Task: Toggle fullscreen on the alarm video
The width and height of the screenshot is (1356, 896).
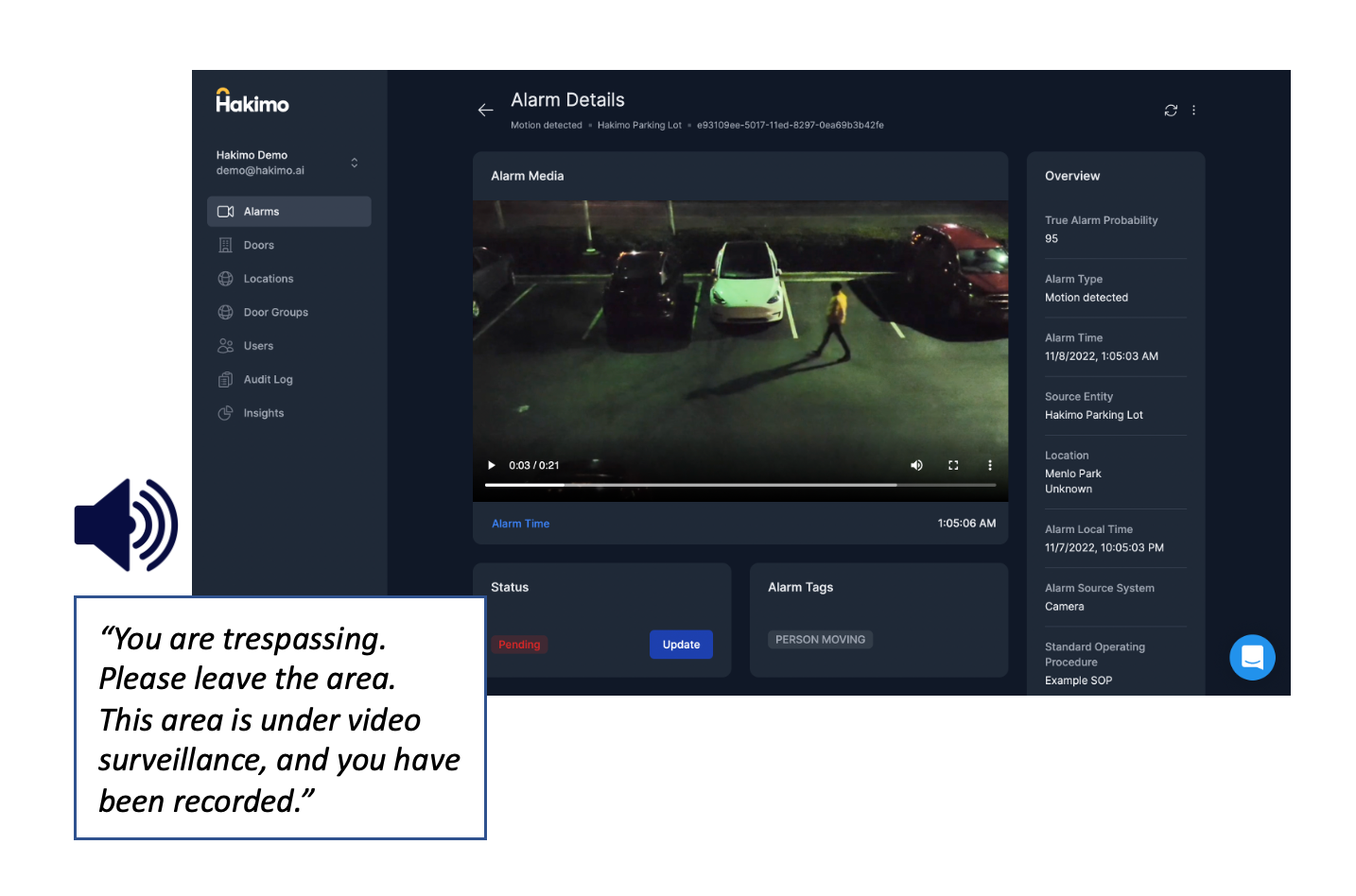Action: (x=953, y=465)
